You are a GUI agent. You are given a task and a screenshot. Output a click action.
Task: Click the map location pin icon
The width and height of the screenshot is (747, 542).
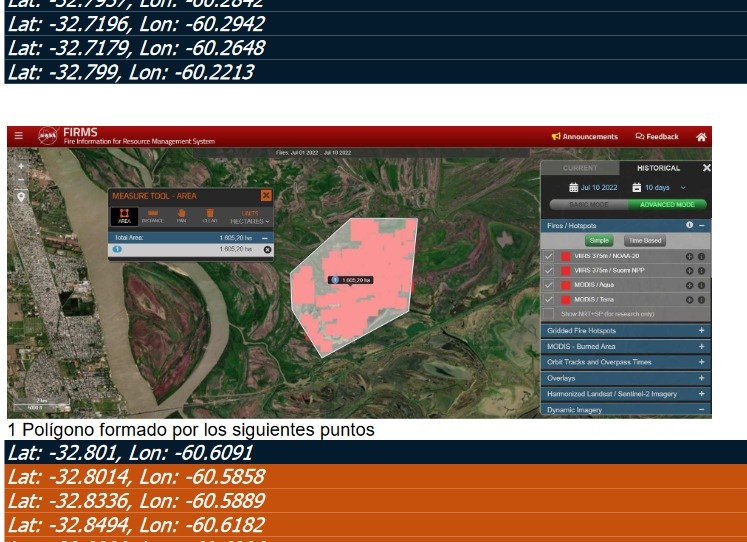(21, 197)
